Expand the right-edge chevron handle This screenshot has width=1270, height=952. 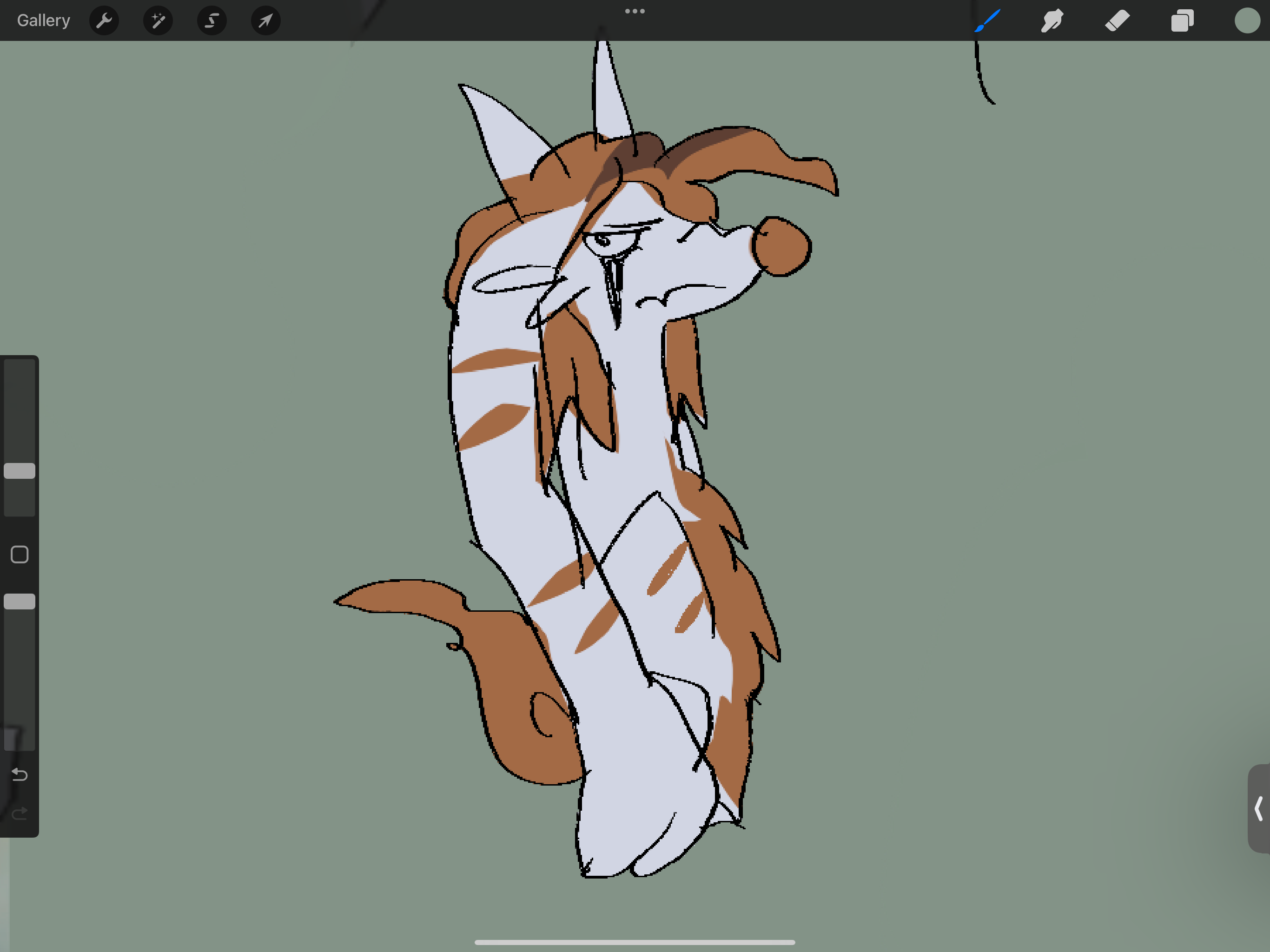coord(1258,808)
